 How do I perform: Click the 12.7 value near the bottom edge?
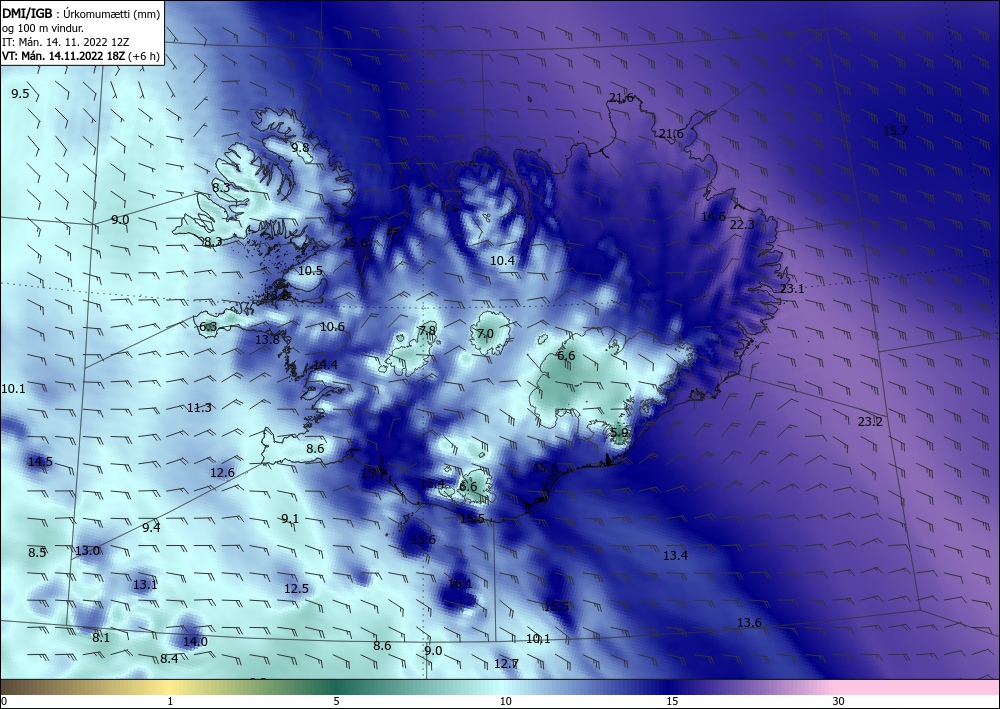(506, 664)
